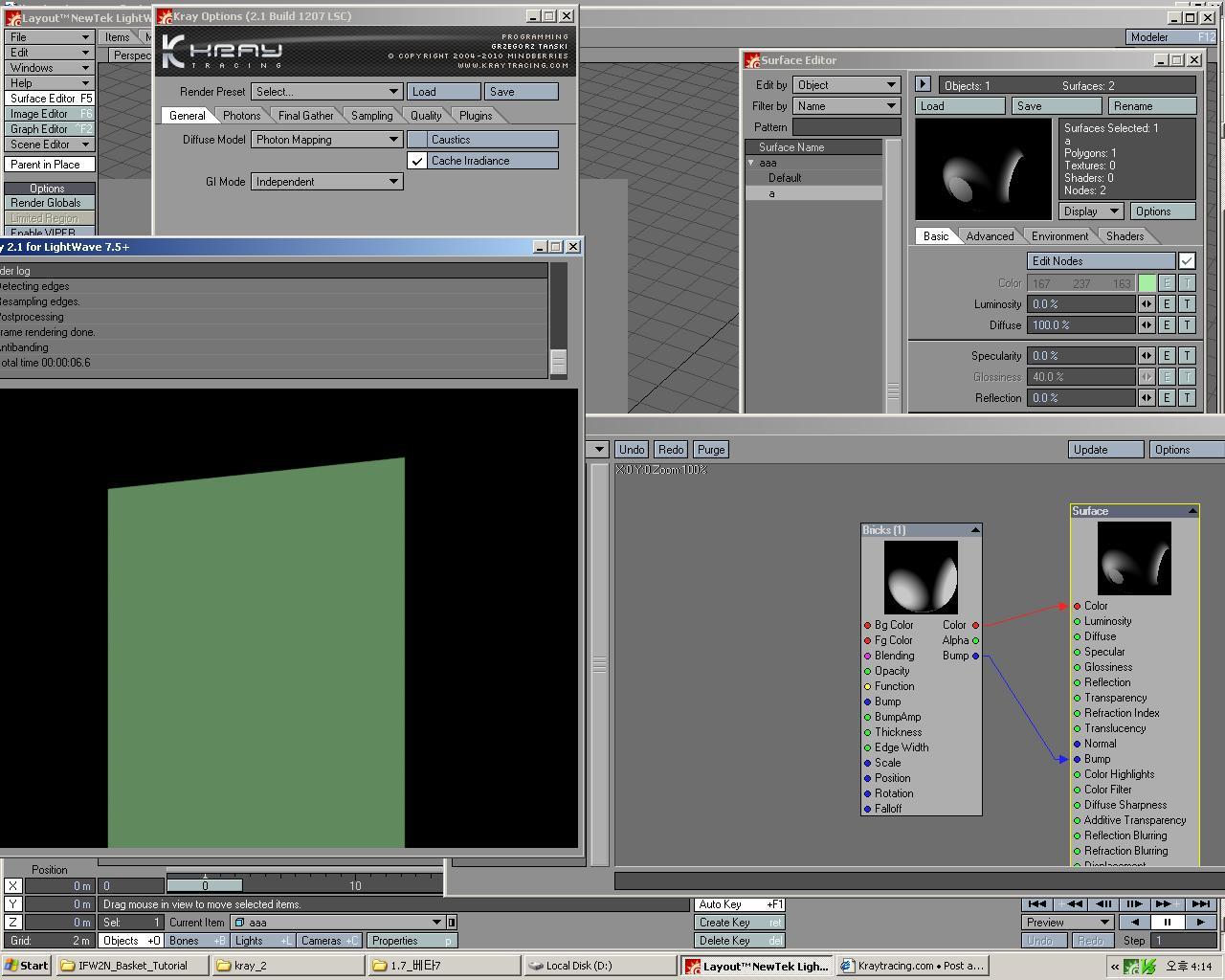Open the Diffuse Model dropdown

(326, 140)
